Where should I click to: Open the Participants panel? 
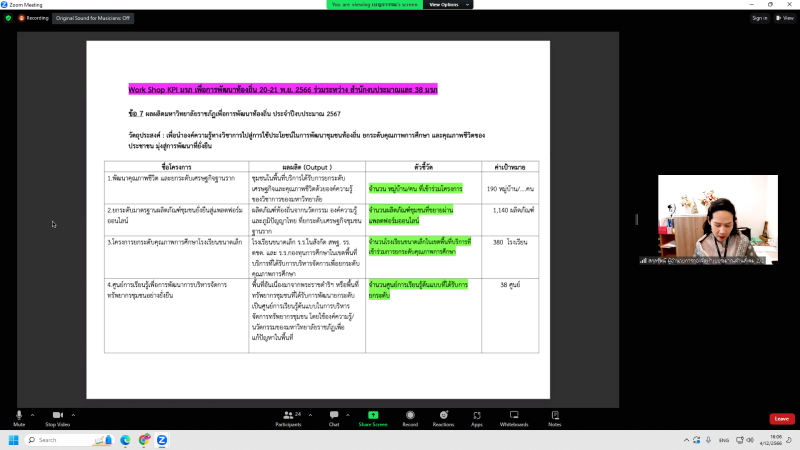pyautogui.click(x=288, y=416)
